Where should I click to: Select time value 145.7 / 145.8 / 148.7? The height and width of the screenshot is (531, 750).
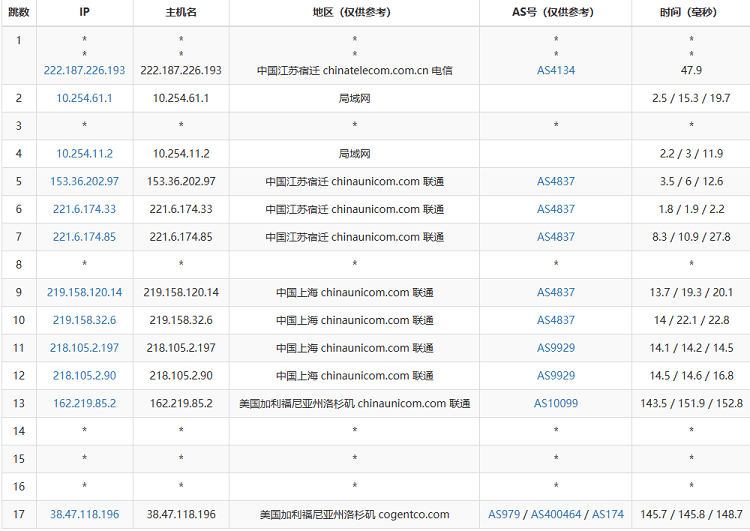691,514
